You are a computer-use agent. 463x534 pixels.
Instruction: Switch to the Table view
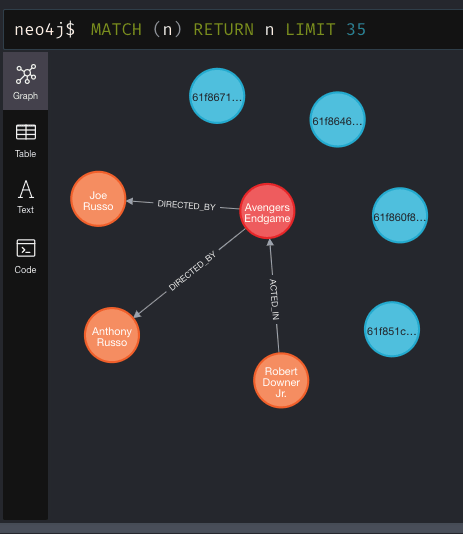coord(26,141)
